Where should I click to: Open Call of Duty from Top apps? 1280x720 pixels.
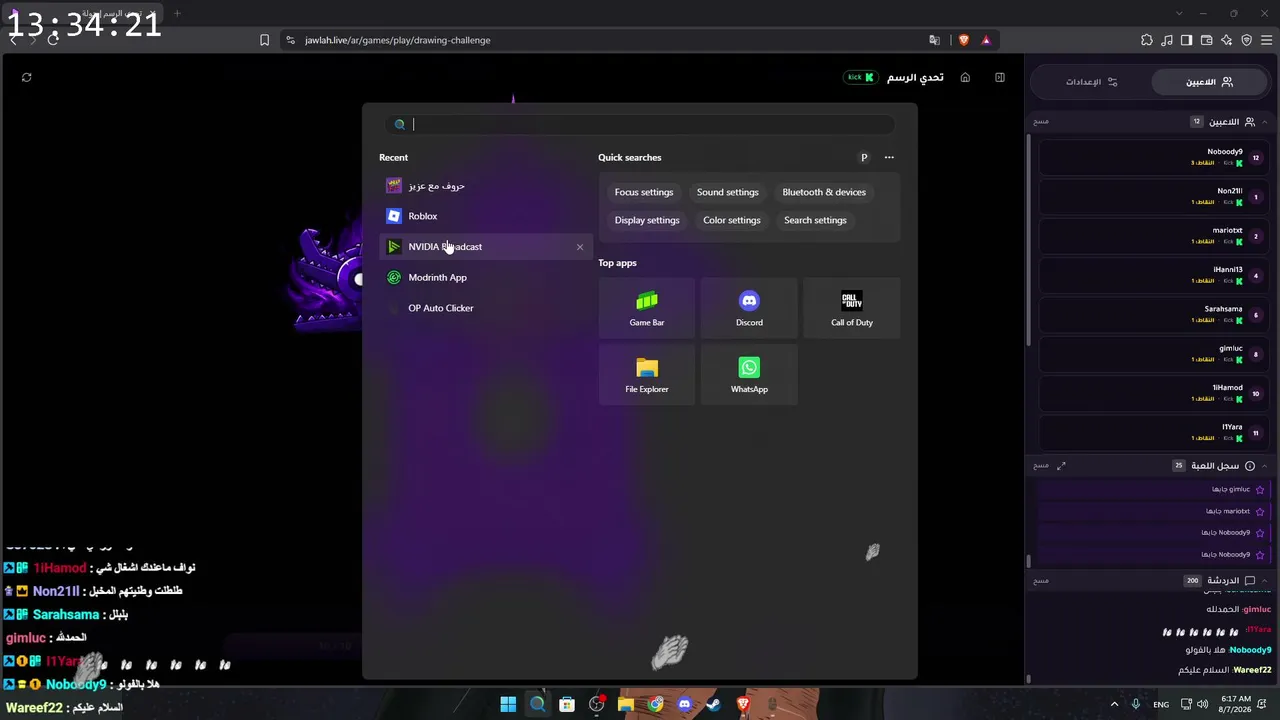852,308
